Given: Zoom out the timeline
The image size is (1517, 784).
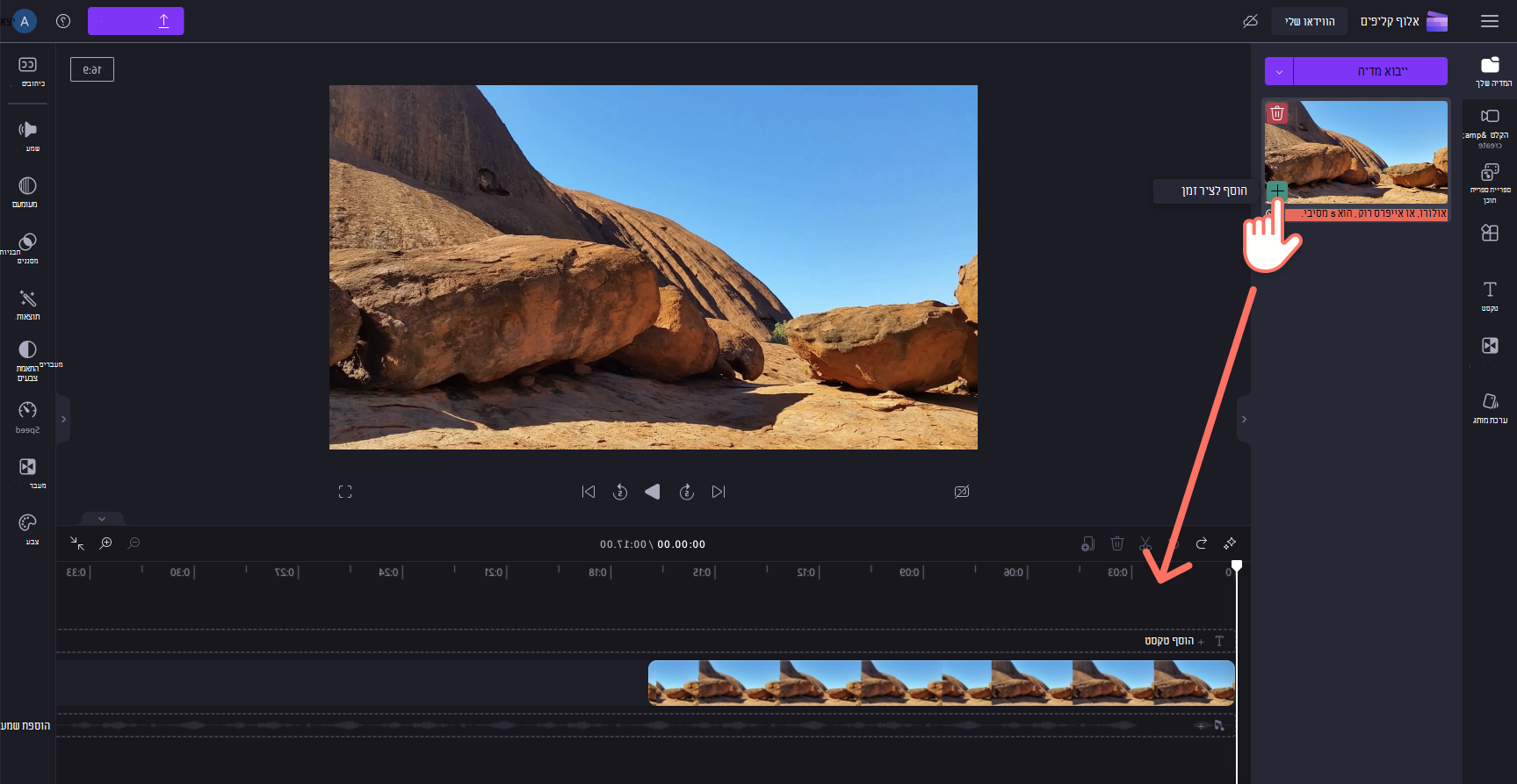Looking at the screenshot, I should [134, 543].
